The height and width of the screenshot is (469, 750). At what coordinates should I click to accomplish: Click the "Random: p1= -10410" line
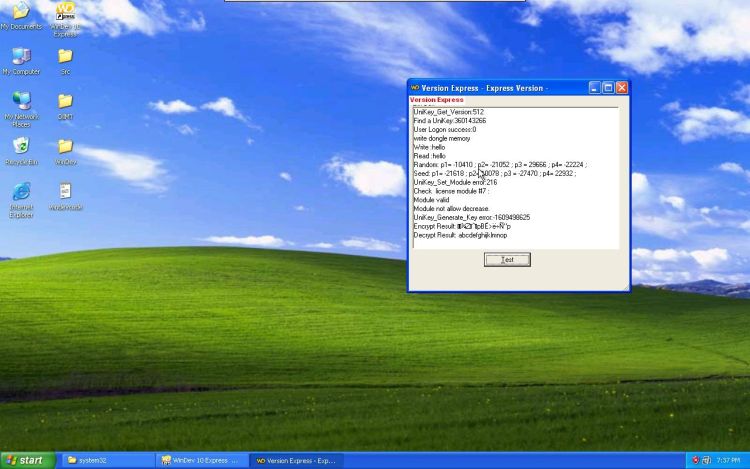coord(500,164)
